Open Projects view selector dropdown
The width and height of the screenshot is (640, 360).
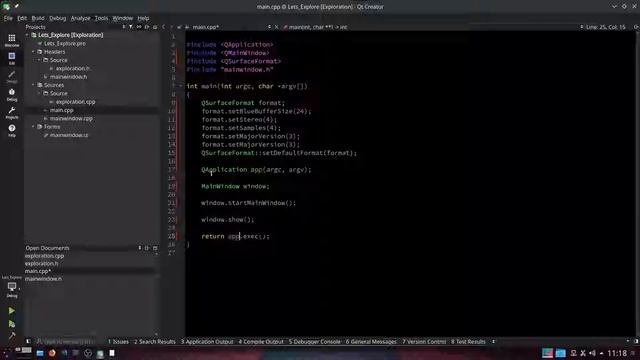coord(124,27)
